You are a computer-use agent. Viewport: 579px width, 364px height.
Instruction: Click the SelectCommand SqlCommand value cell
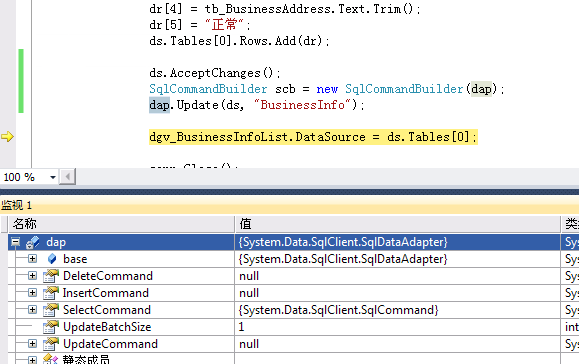pyautogui.click(x=397, y=310)
